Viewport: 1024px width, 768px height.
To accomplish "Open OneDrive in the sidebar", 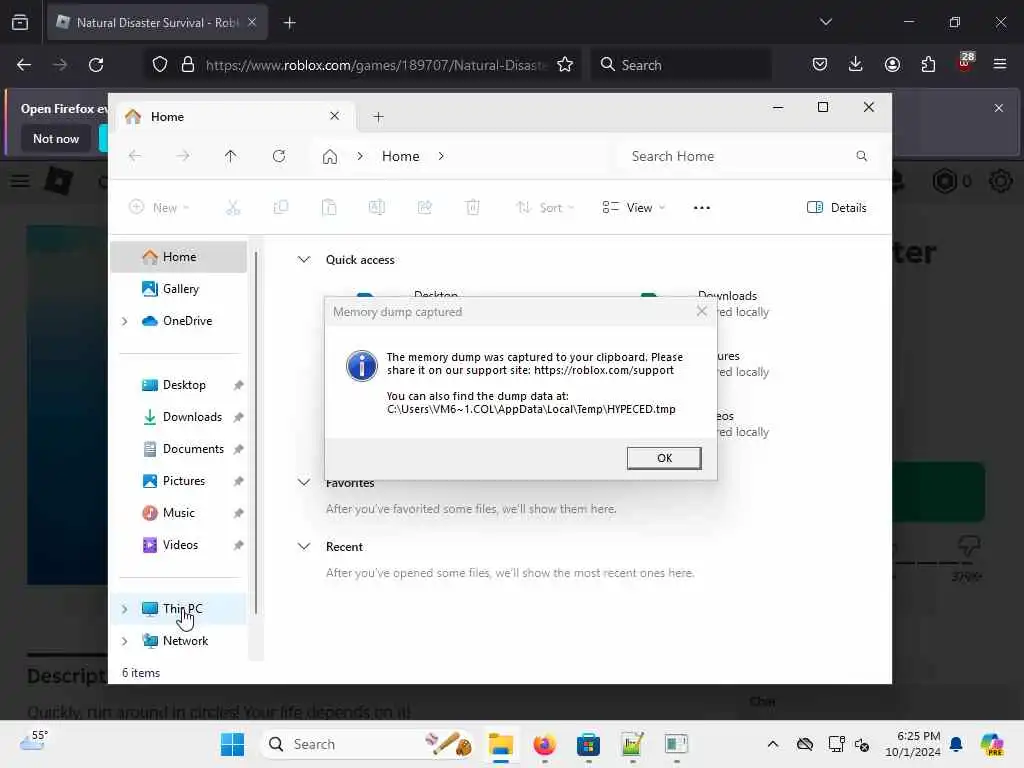I will click(x=187, y=321).
